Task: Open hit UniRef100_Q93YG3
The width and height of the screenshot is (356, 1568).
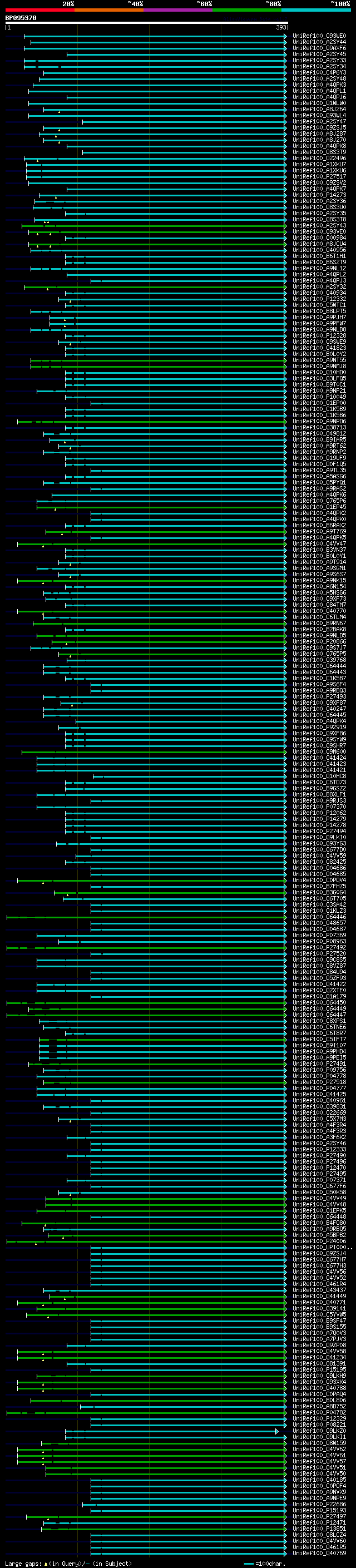Action: point(319,844)
